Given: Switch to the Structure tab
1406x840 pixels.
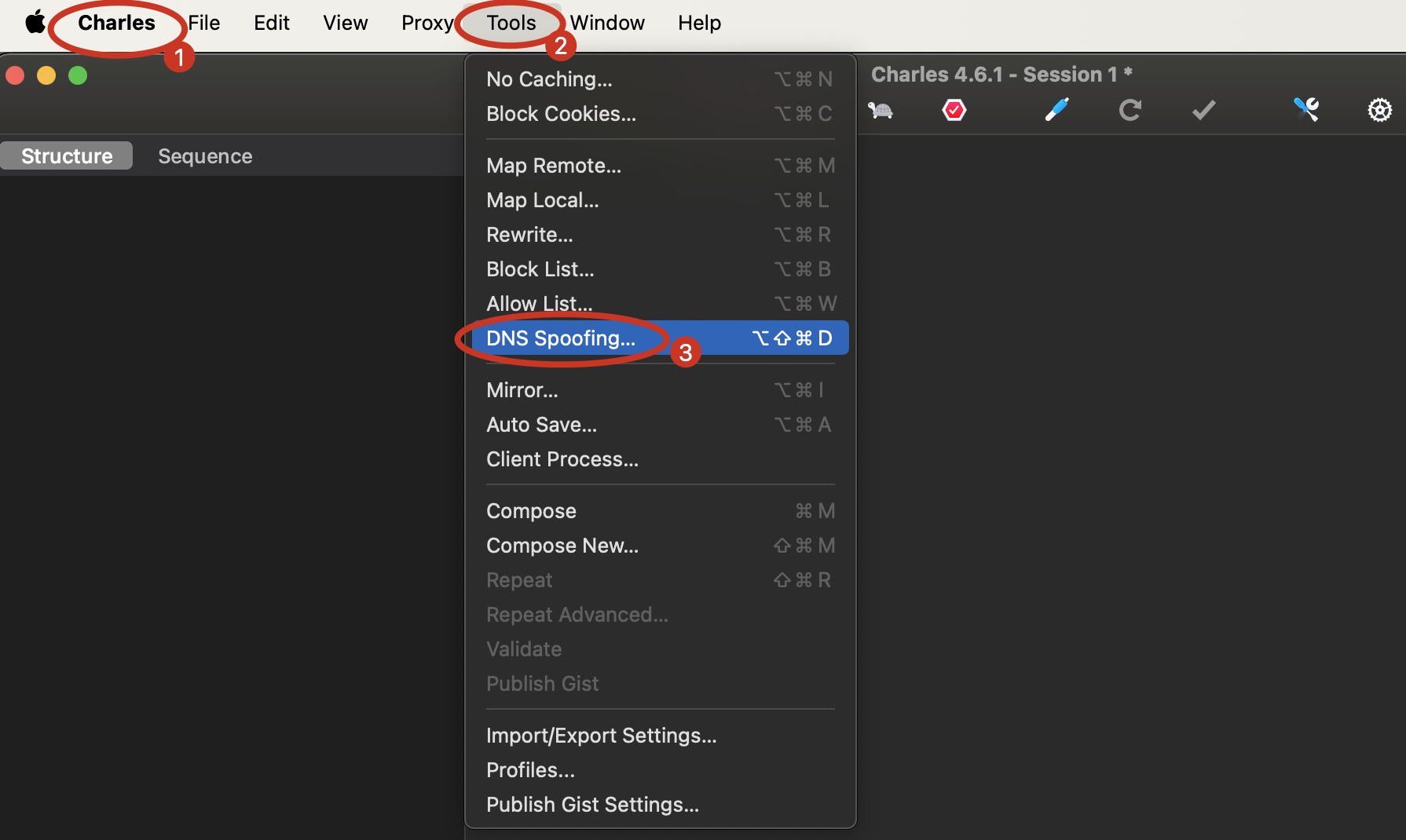Looking at the screenshot, I should click(x=67, y=156).
